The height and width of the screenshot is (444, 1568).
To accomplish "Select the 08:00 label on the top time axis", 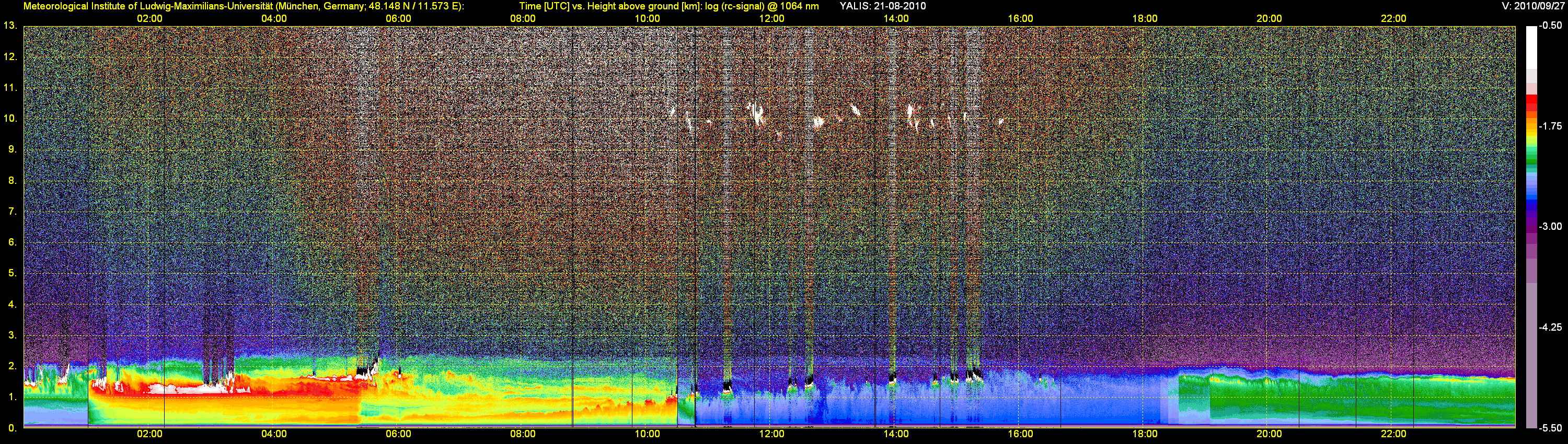I will [x=523, y=19].
